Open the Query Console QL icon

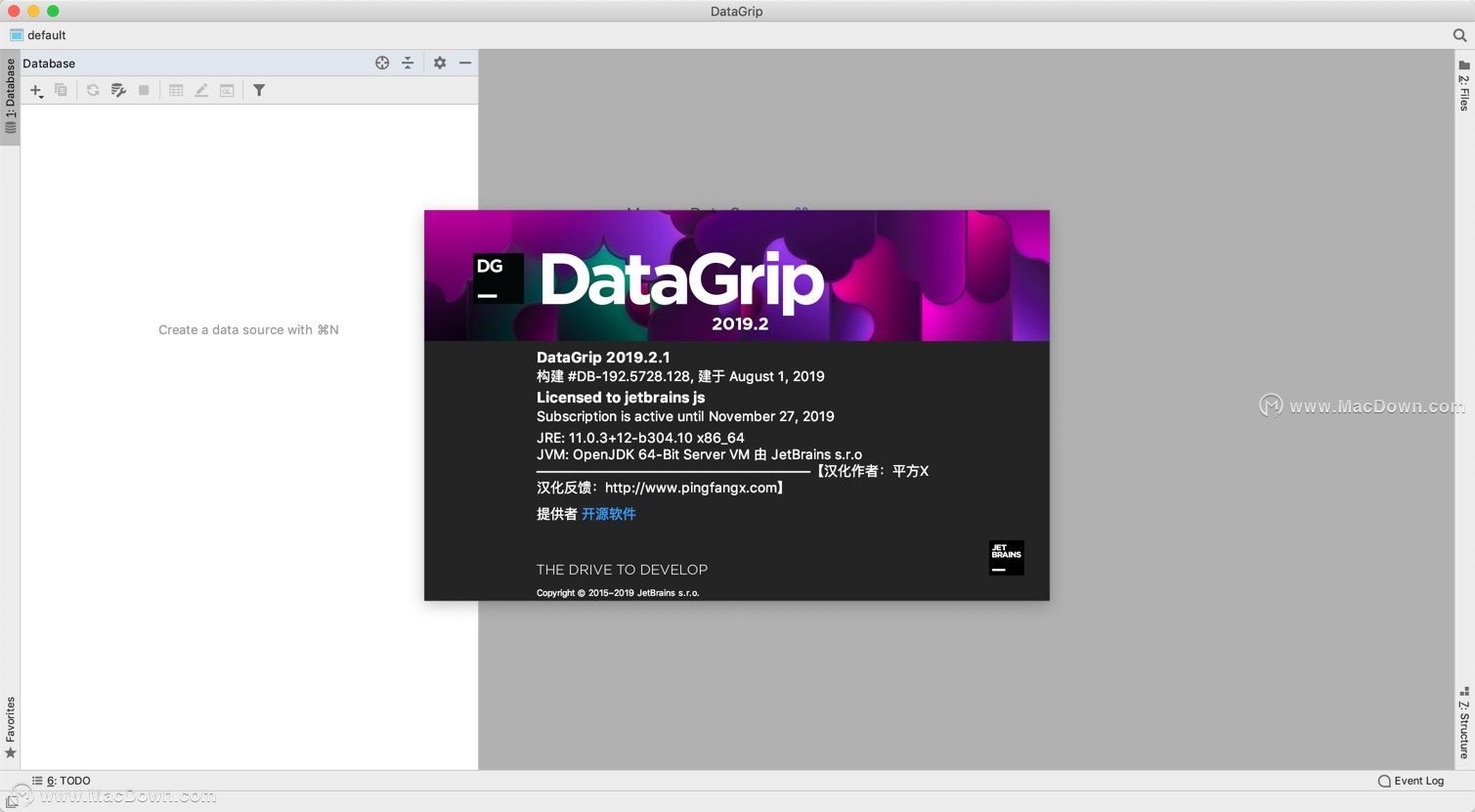tap(227, 90)
